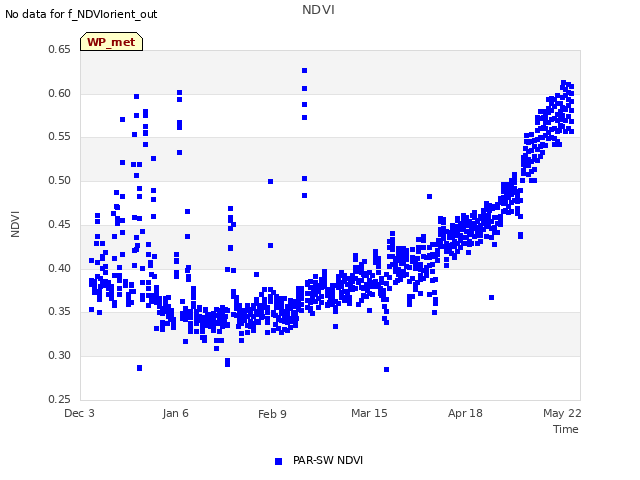
Task: Click the 0.30 y-axis tick label
Action: [59, 356]
